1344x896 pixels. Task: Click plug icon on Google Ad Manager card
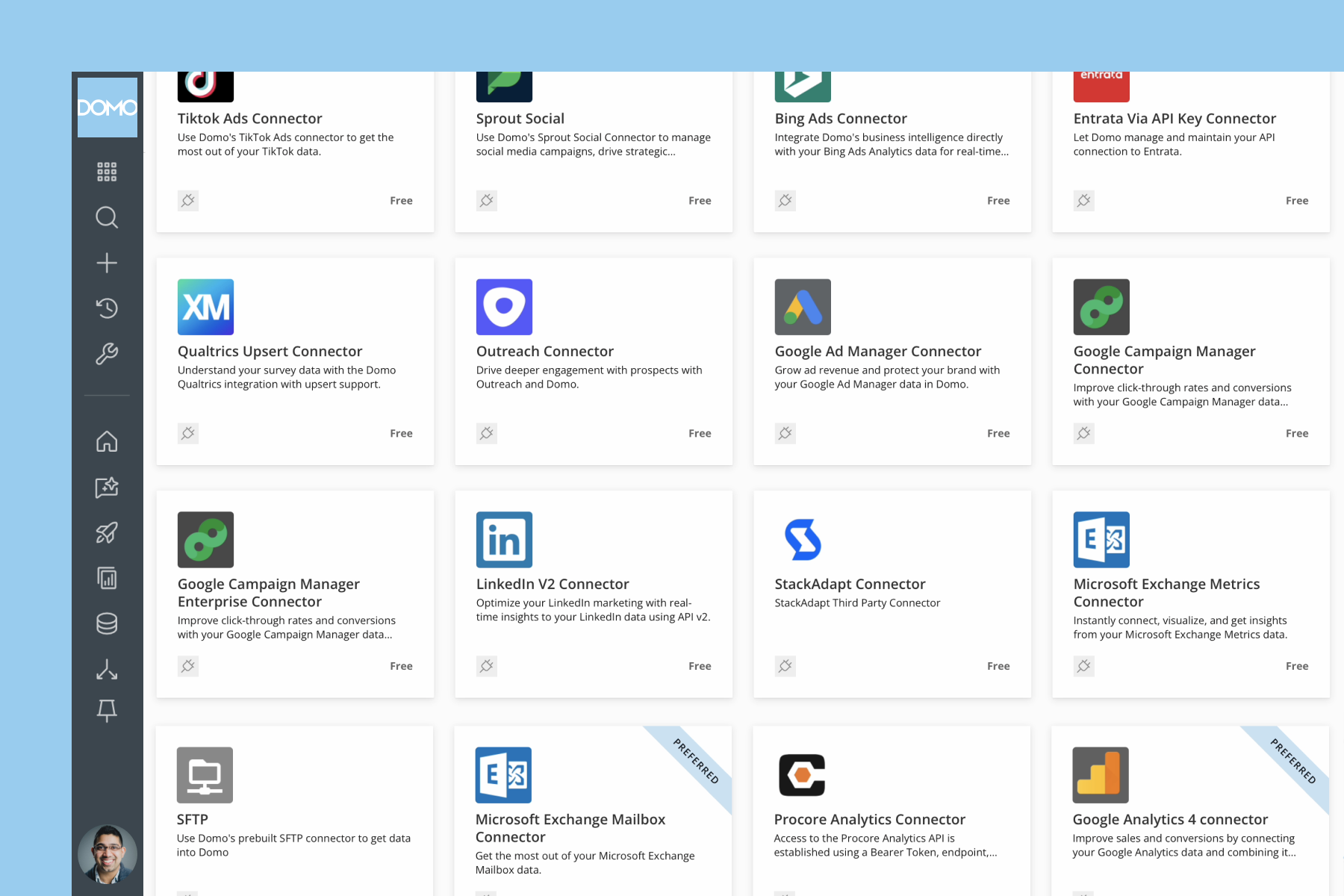click(785, 433)
